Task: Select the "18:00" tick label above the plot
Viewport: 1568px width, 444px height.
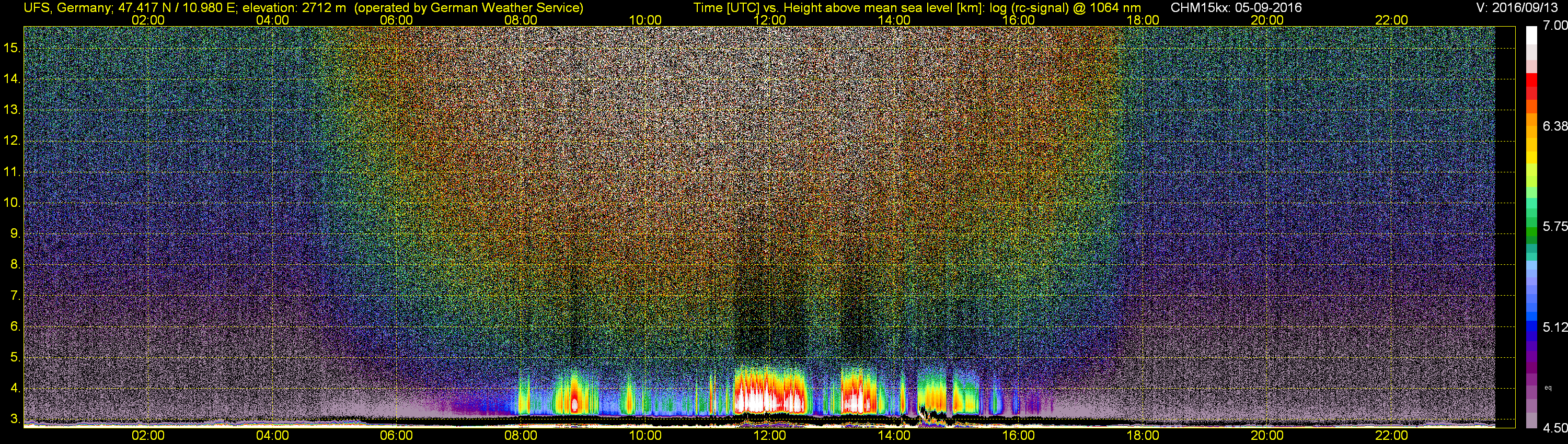Action: 1143,20
